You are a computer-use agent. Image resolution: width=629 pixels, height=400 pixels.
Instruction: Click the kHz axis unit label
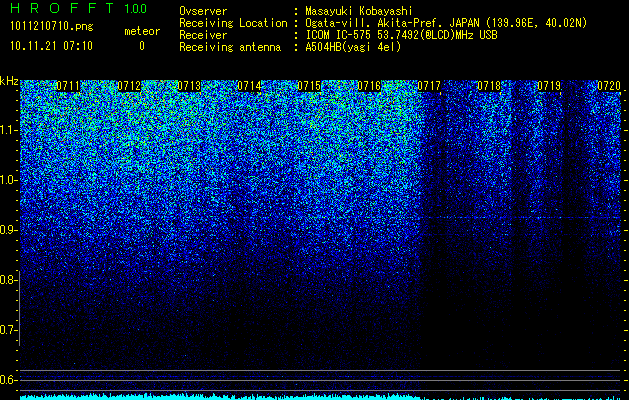pyautogui.click(x=9, y=81)
